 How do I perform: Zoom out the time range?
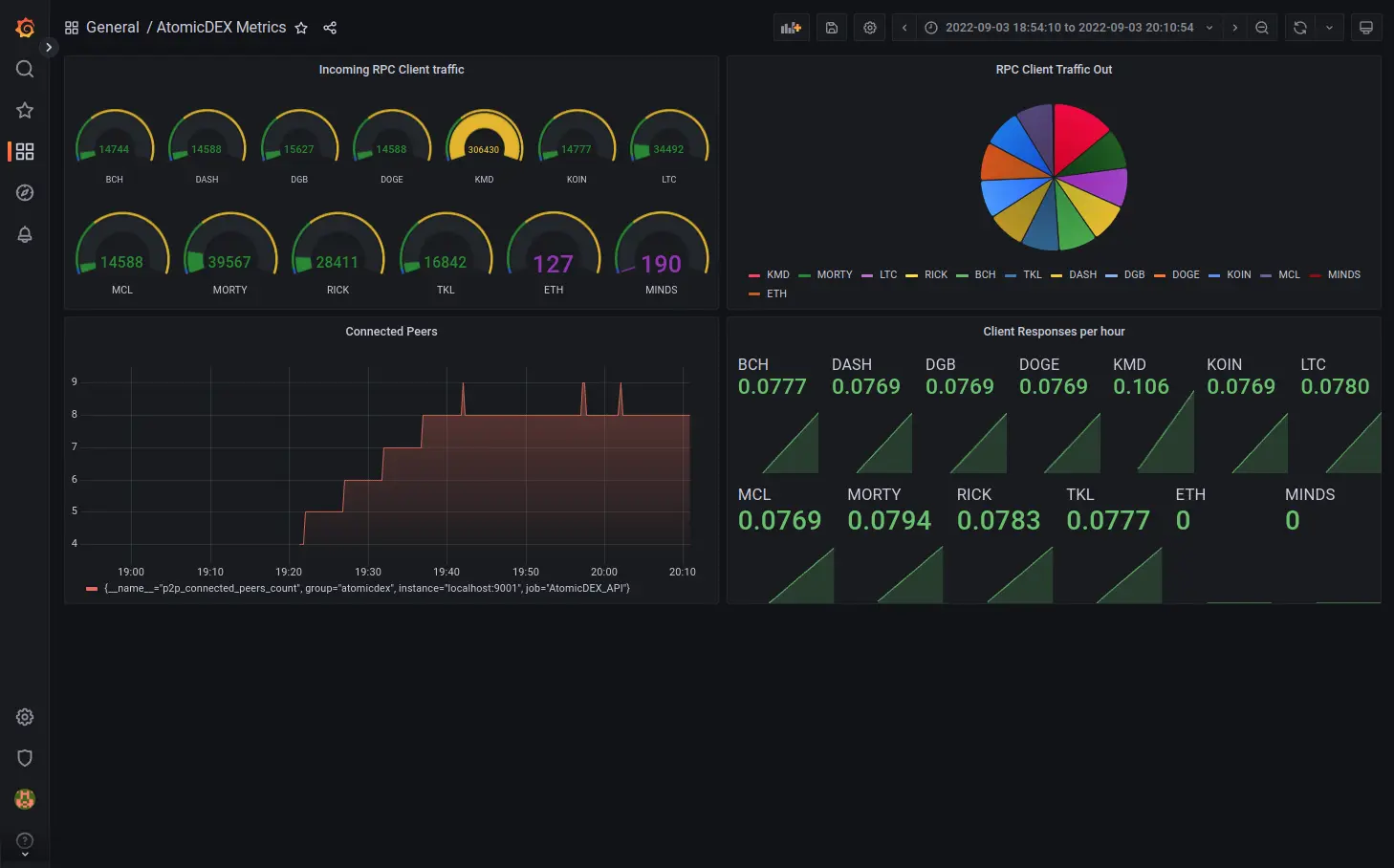click(1262, 27)
